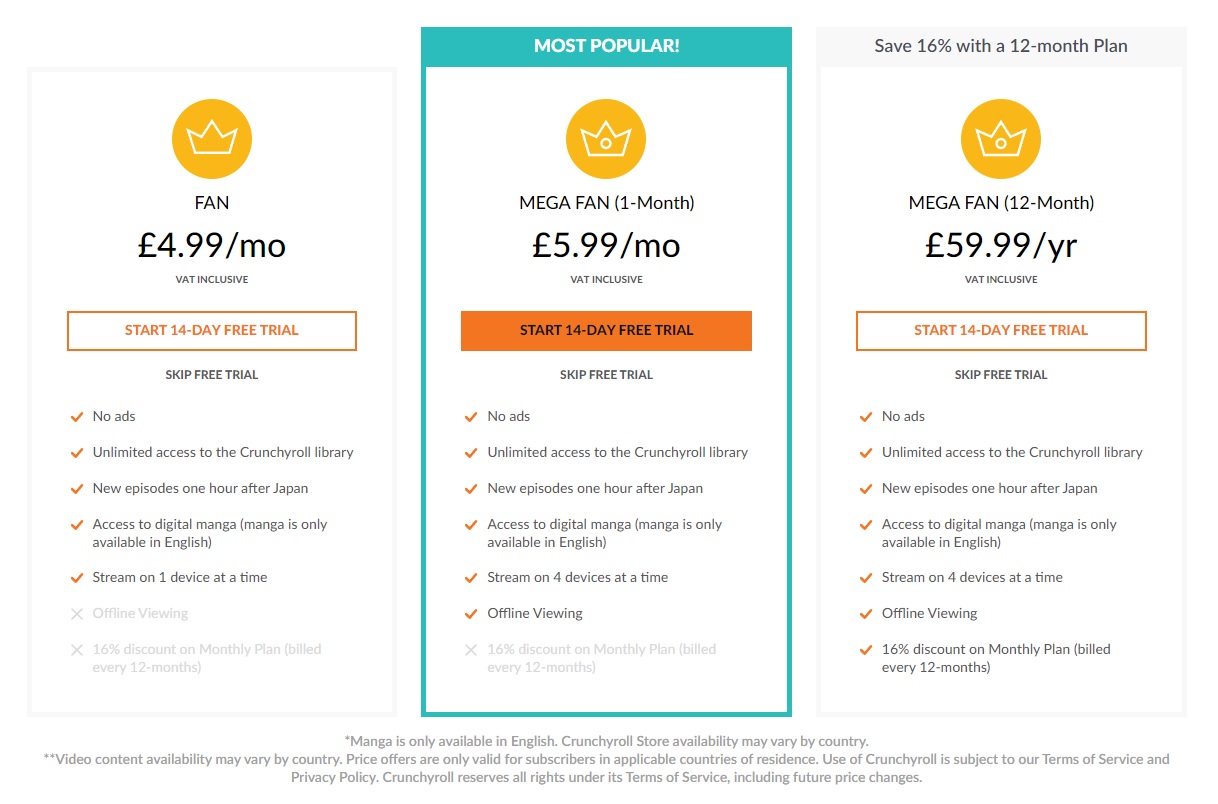Skip free trial on MEGA FAN 1-Month plan
This screenshot has width=1218, height=804.
[606, 375]
